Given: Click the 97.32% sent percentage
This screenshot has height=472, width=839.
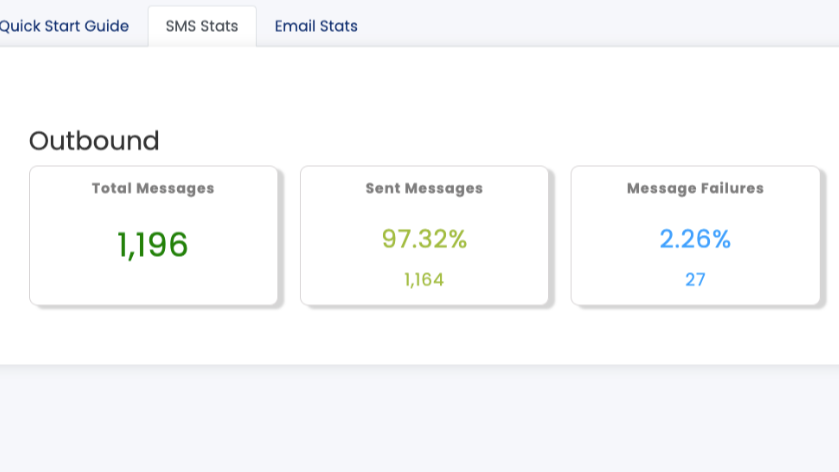Looking at the screenshot, I should click(424, 239).
